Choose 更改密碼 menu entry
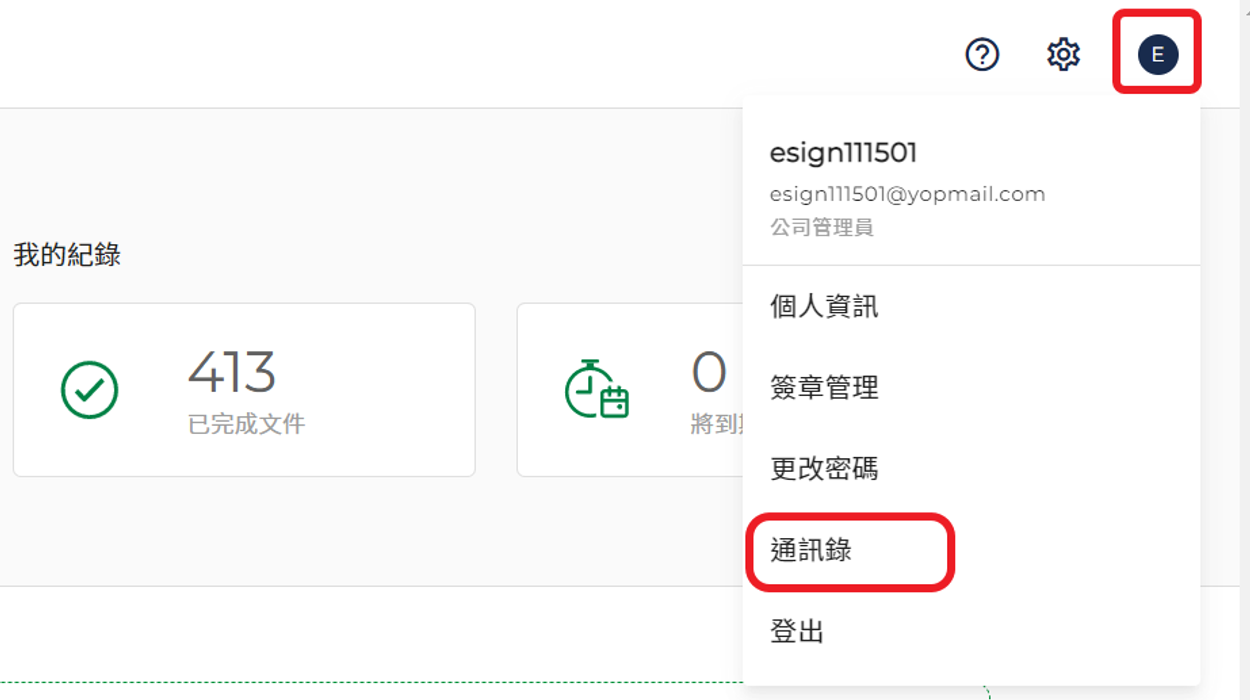 pyautogui.click(x=824, y=468)
